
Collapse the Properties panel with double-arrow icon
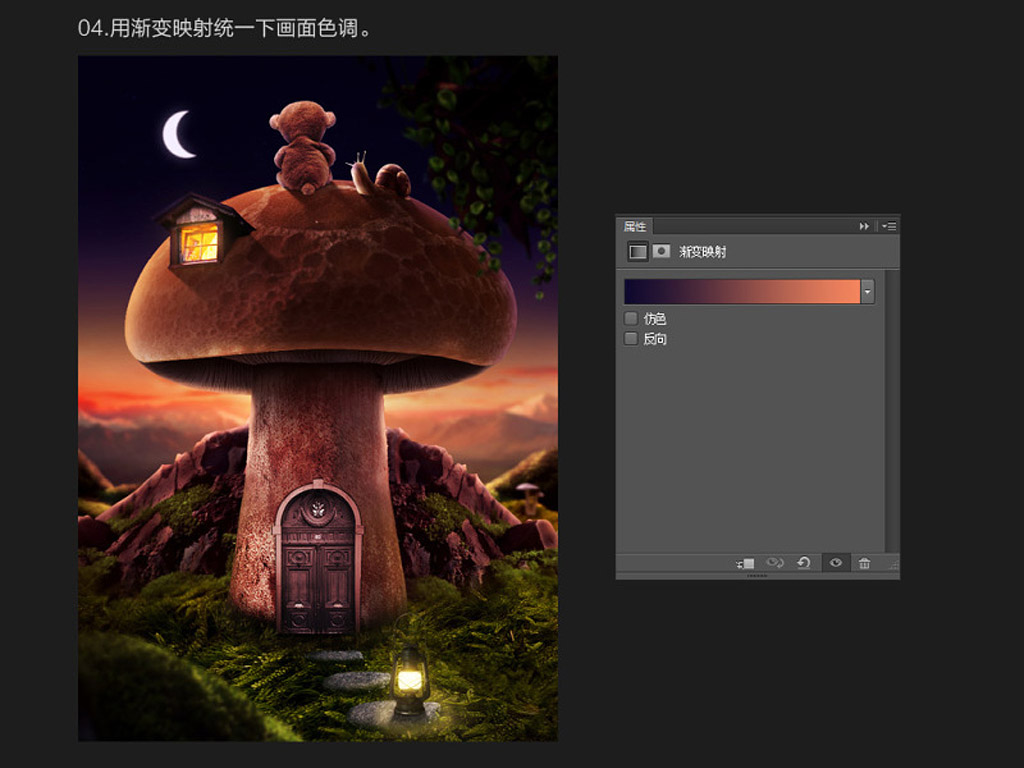coord(864,226)
